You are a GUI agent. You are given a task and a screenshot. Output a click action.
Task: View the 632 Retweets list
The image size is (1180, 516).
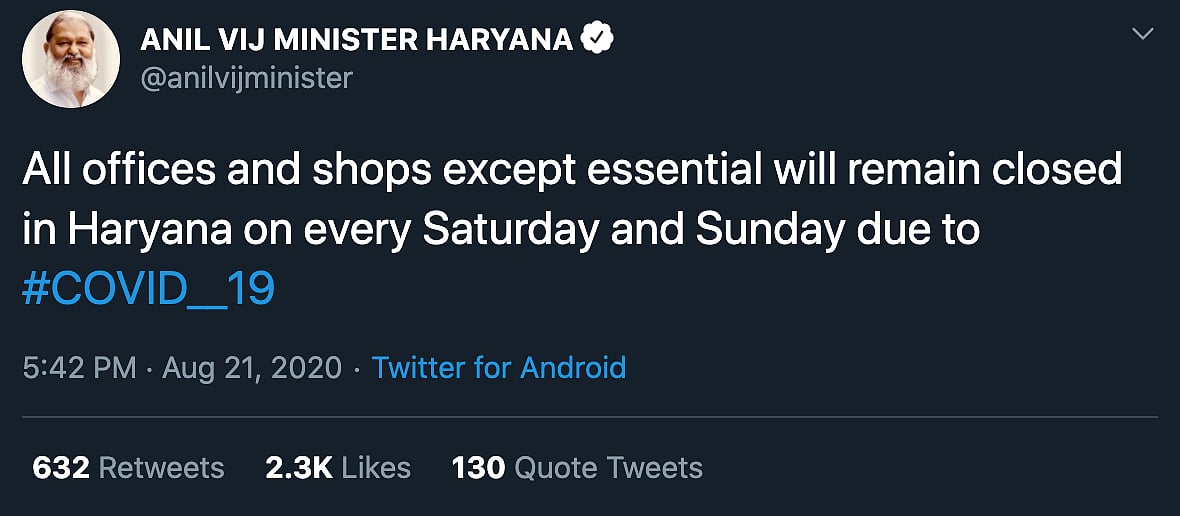tap(128, 467)
